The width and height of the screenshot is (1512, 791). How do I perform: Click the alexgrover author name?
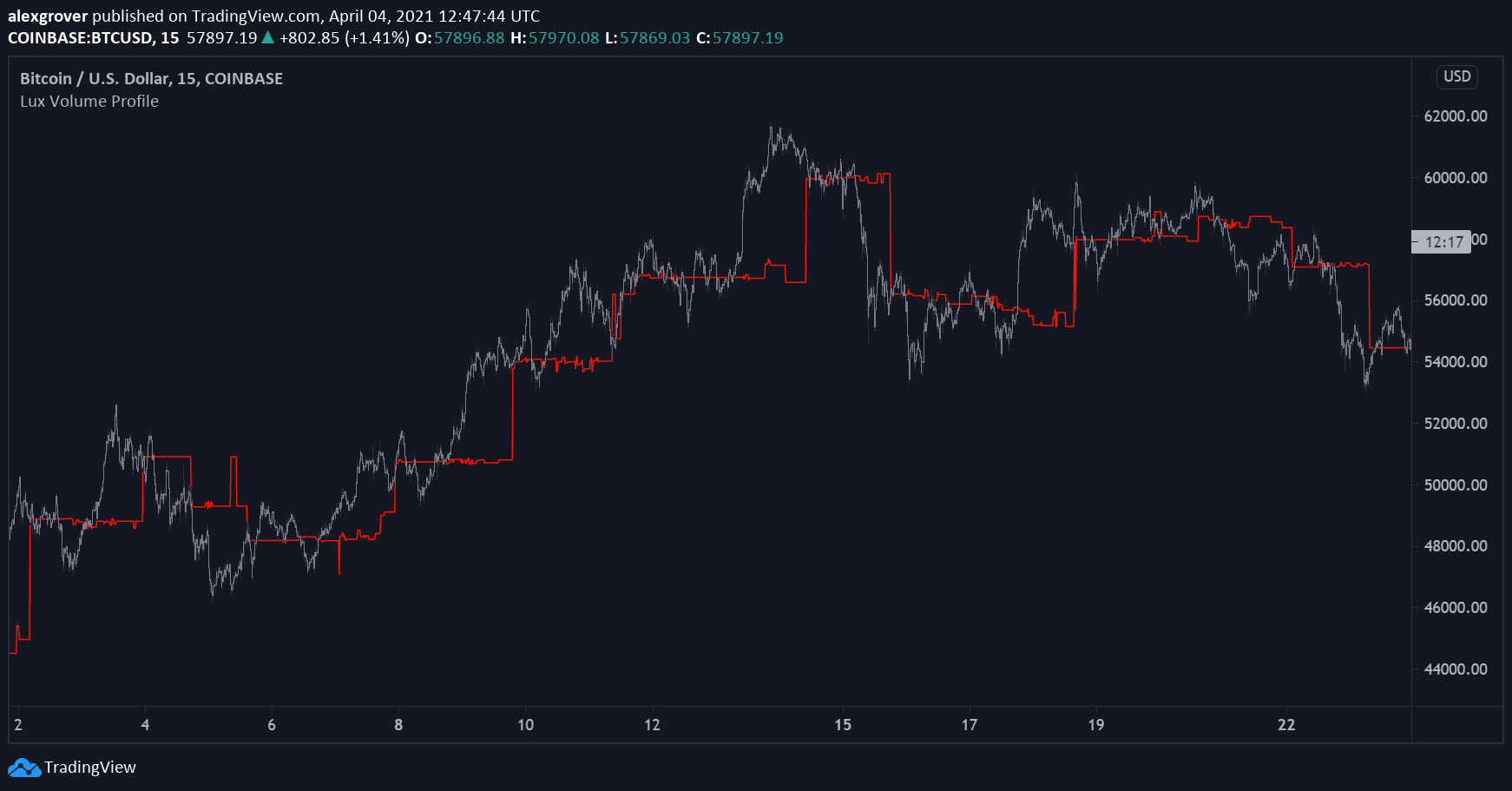click(x=48, y=16)
